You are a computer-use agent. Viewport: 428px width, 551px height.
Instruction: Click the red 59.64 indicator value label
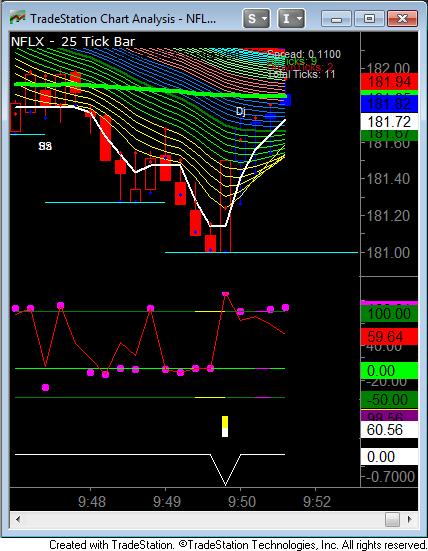click(389, 337)
